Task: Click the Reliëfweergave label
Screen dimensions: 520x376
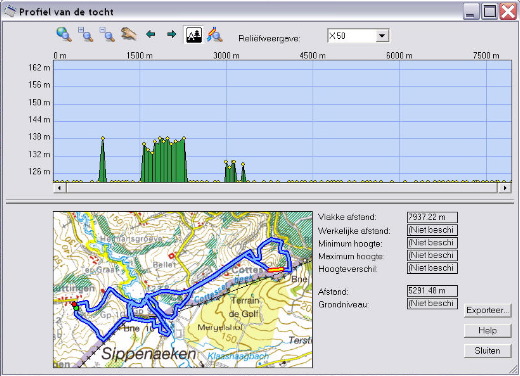Action: (269, 38)
